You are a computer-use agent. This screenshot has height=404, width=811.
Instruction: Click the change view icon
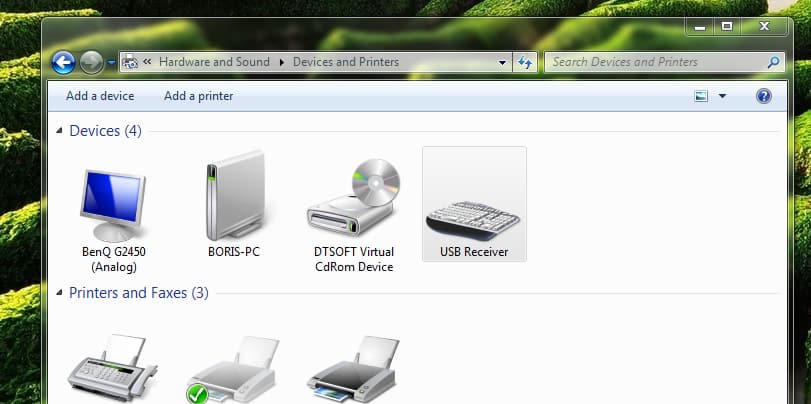click(x=701, y=96)
